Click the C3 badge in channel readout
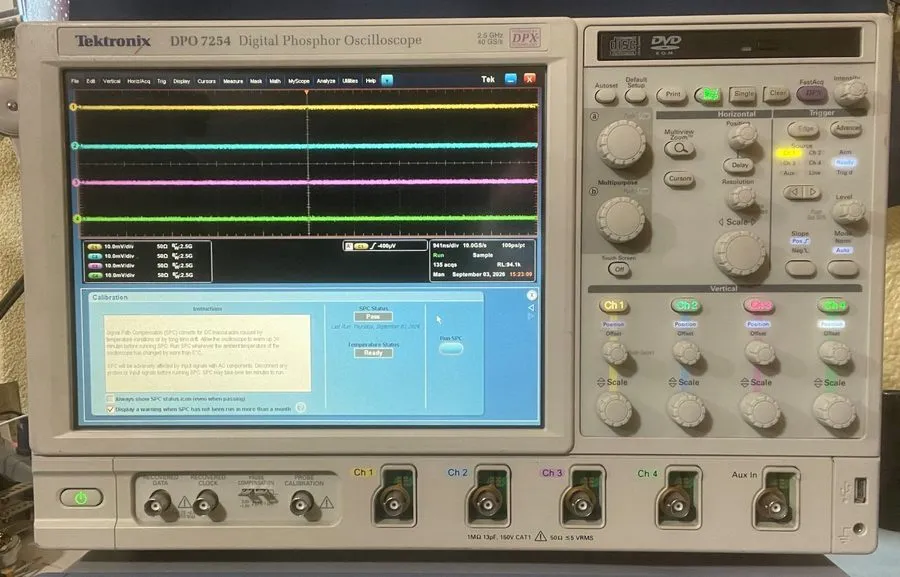 click(95, 266)
